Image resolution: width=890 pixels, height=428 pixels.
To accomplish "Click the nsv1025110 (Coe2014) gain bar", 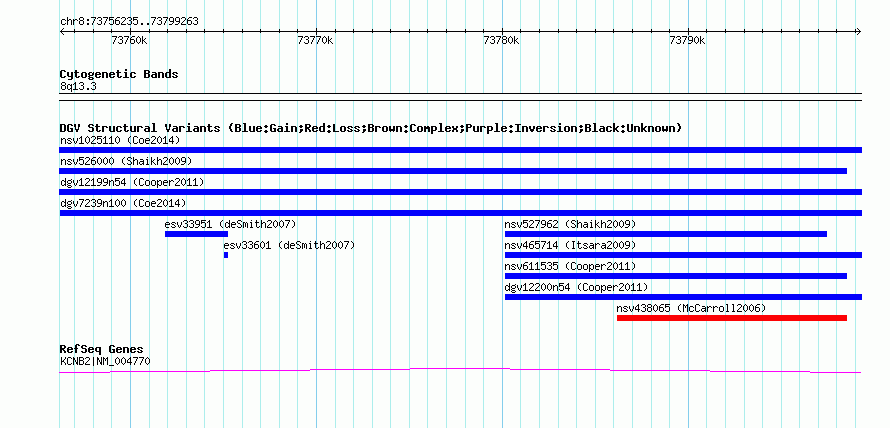I will tap(460, 150).
